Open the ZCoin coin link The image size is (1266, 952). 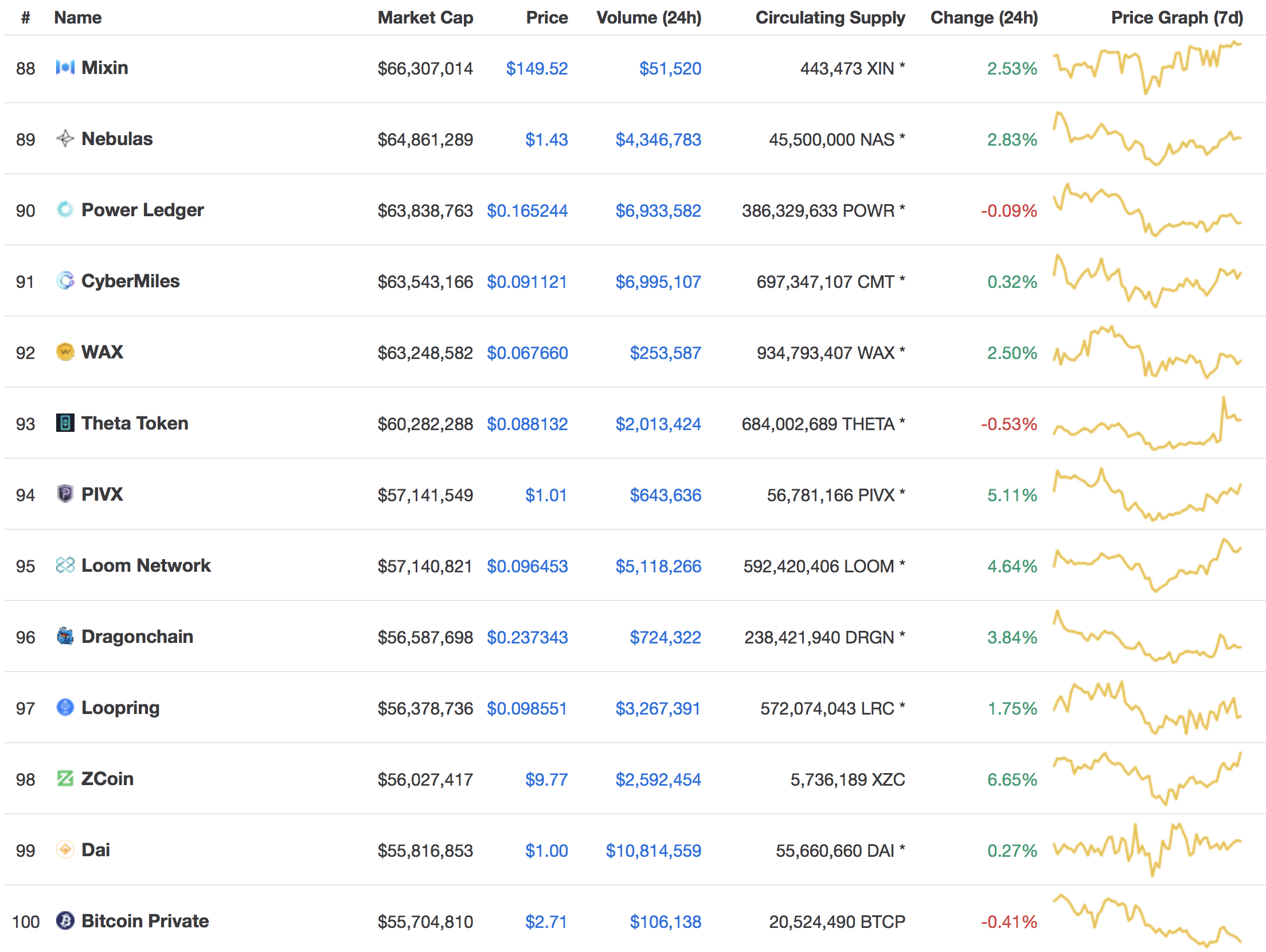[107, 779]
